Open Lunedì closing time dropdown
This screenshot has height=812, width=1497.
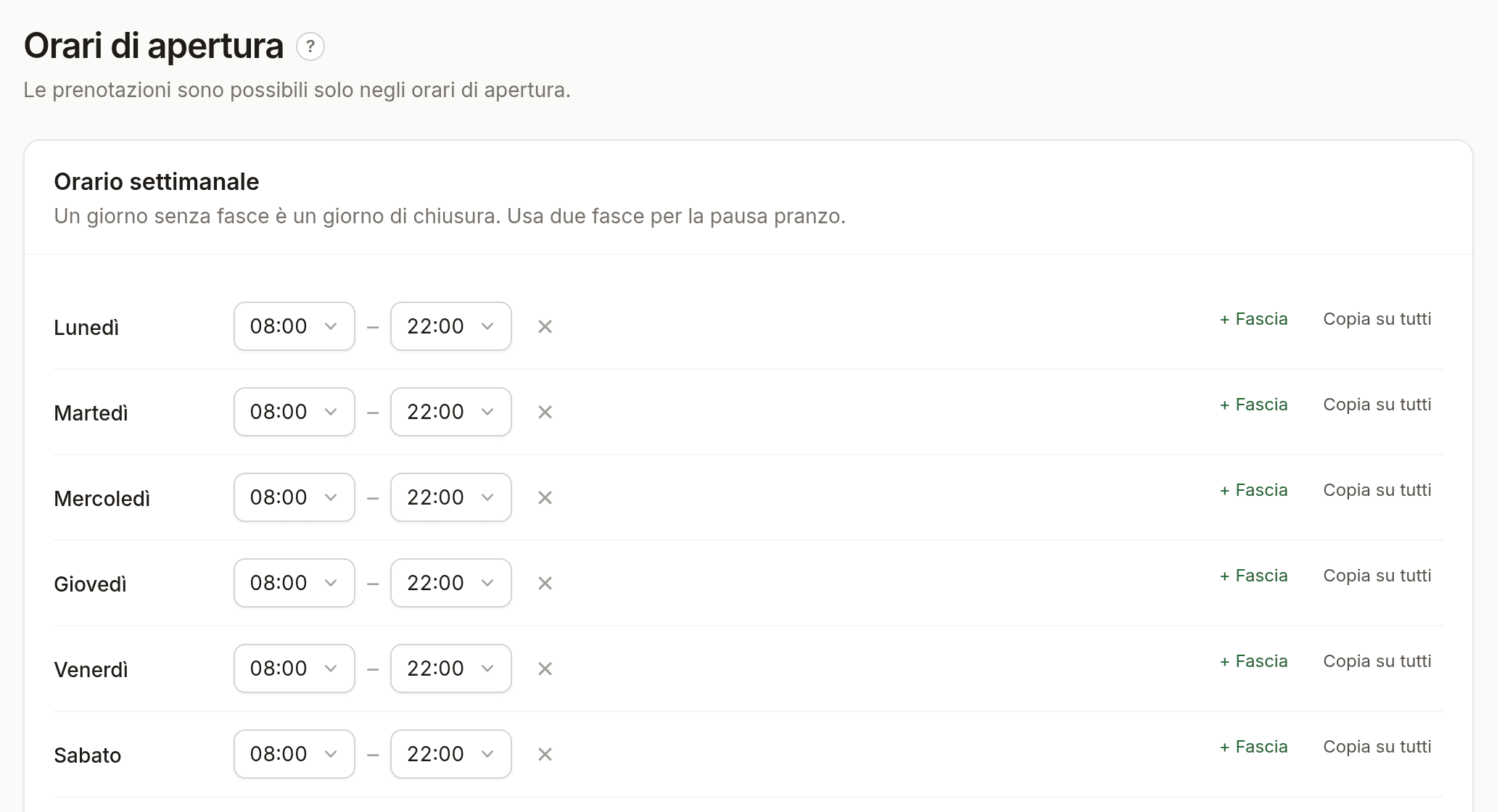point(451,326)
